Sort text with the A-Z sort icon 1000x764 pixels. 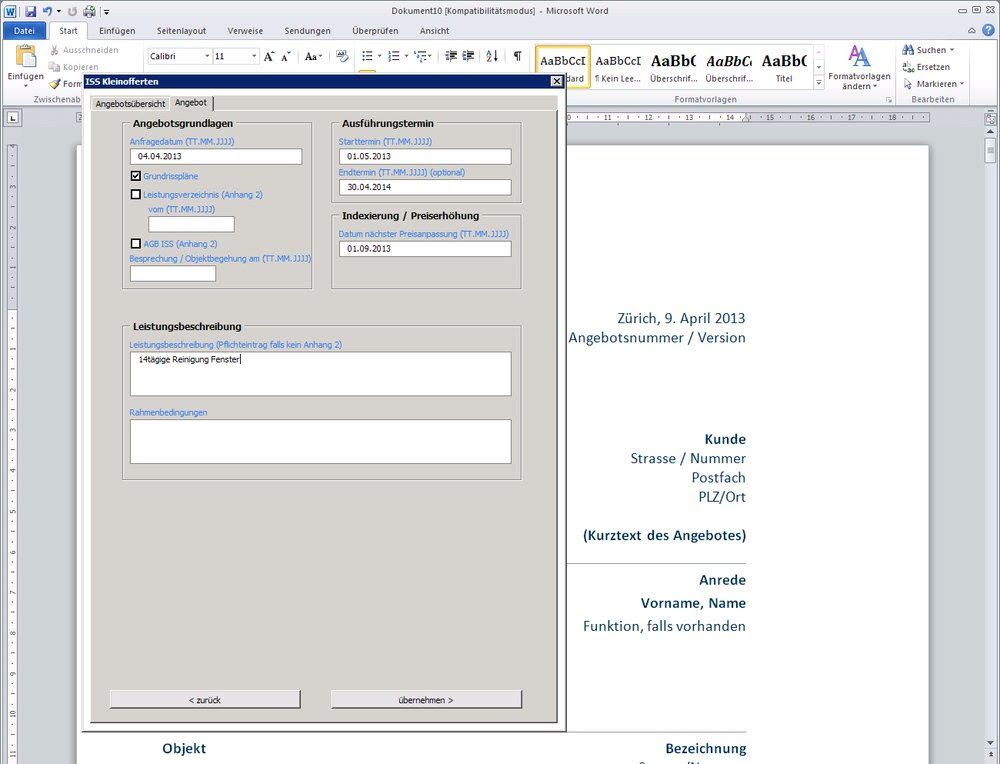point(492,56)
